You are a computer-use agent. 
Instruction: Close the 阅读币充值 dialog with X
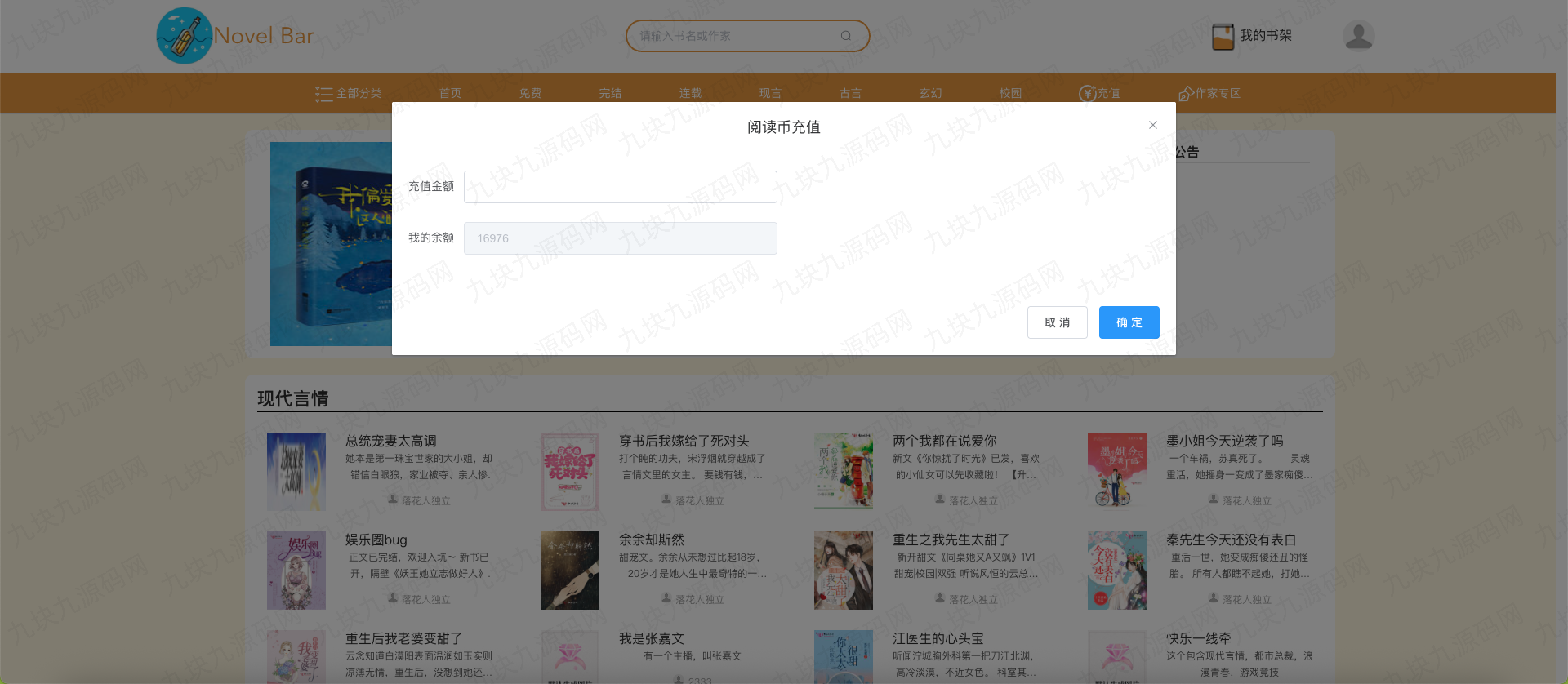click(x=1153, y=125)
